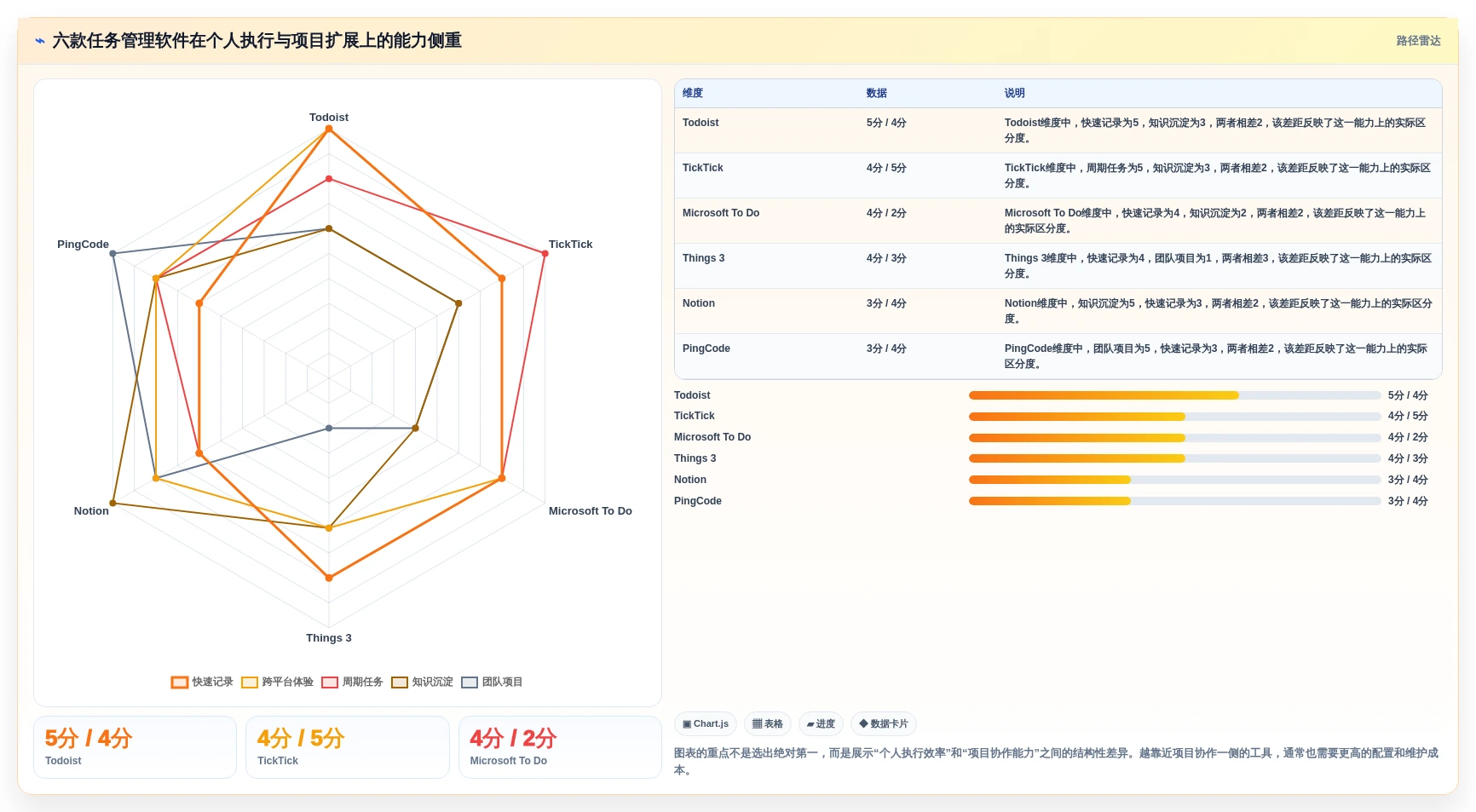Click the Notion progress bar

click(x=1174, y=480)
